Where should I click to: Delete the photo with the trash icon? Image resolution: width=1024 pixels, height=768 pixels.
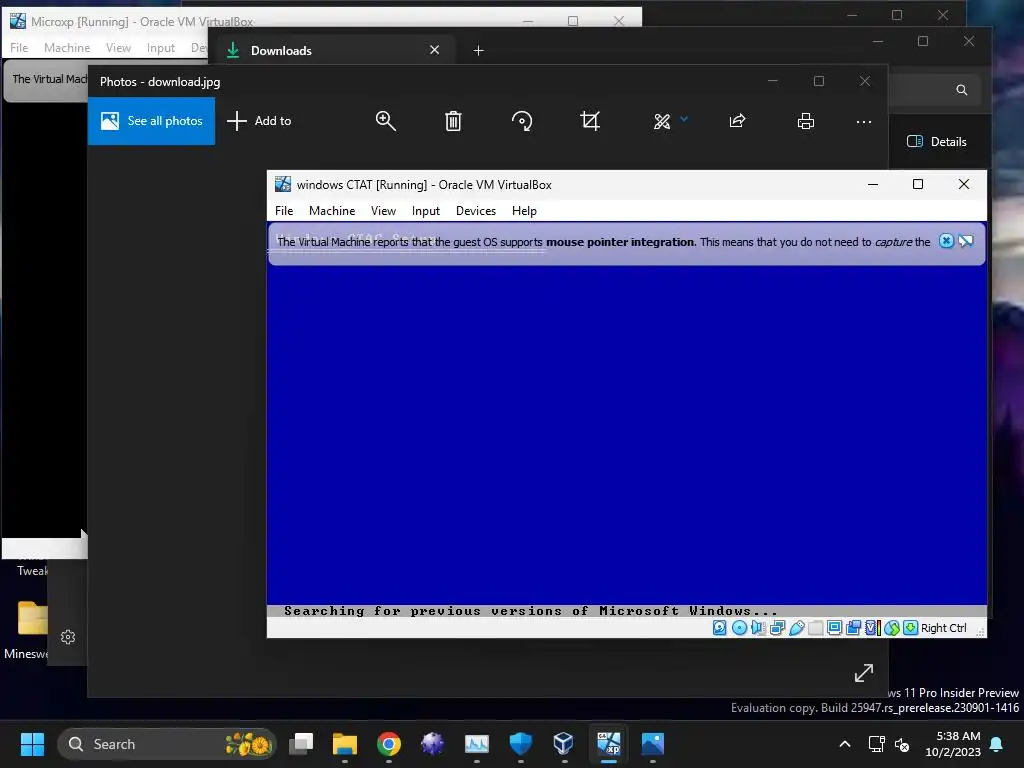click(453, 121)
